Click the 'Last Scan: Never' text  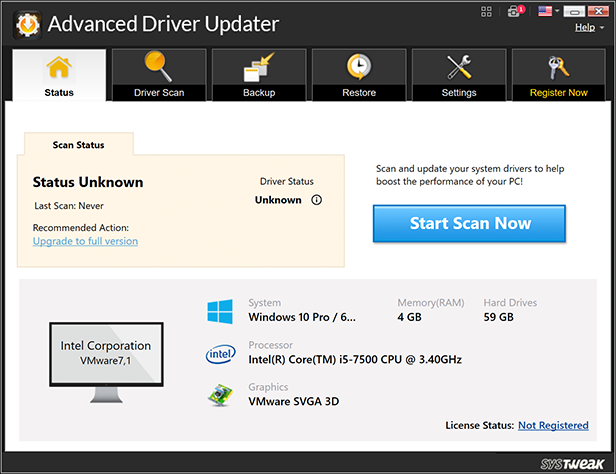(x=69, y=206)
